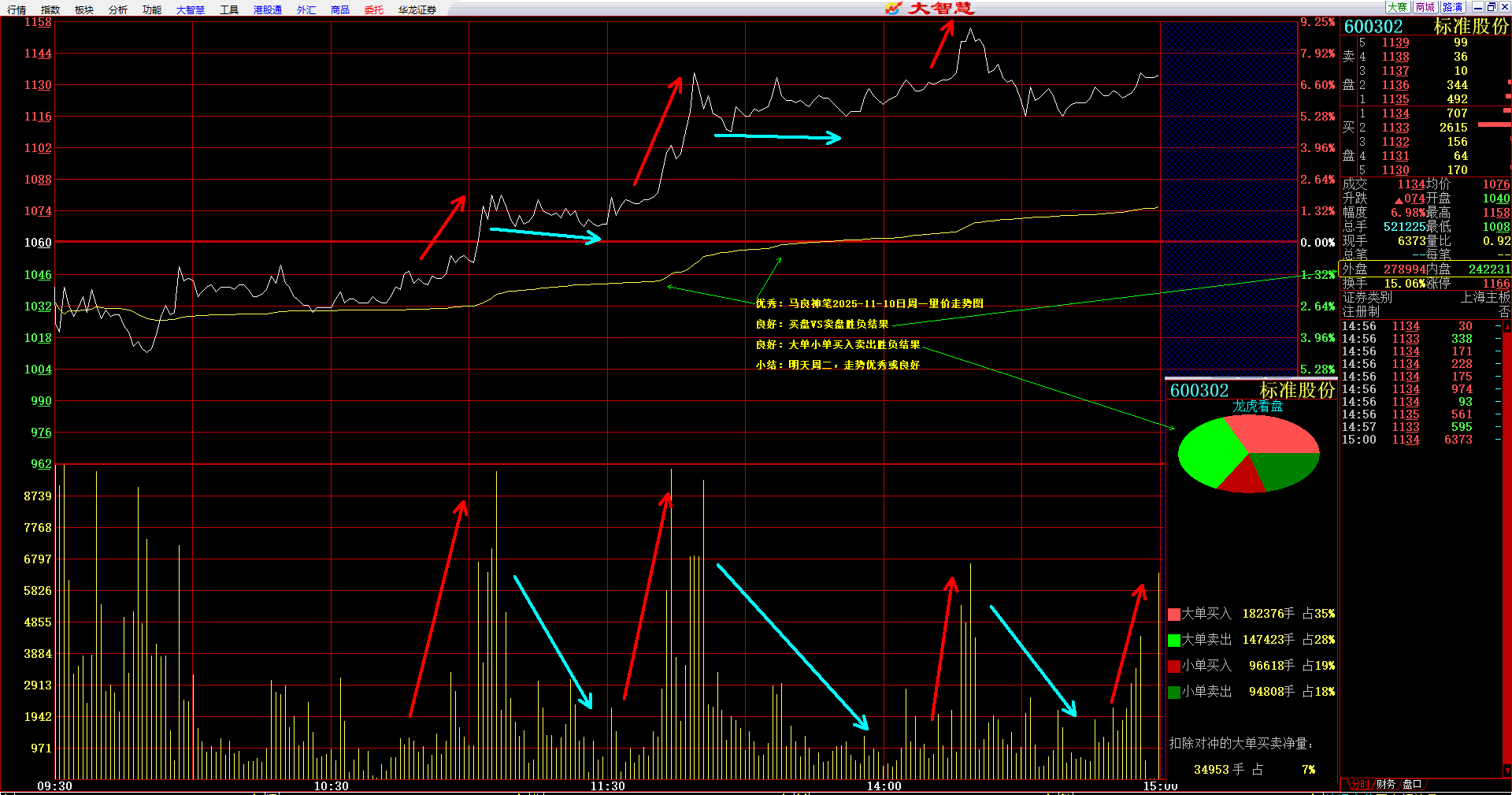Open the 外汇 menu
This screenshot has width=1512, height=795.
(x=306, y=9)
